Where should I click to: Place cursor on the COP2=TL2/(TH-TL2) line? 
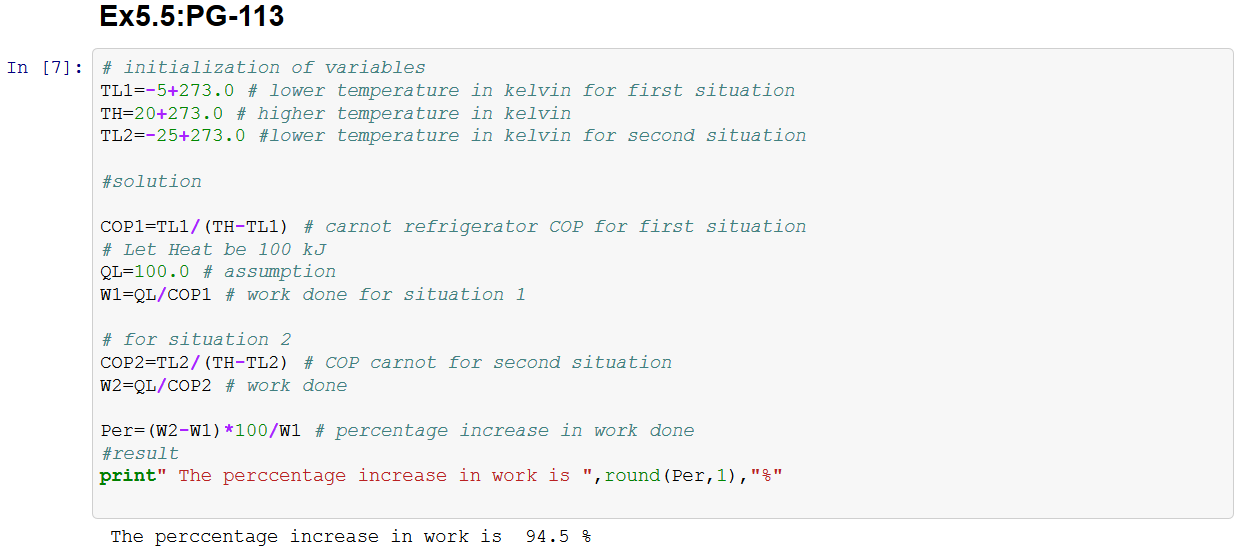[386, 363]
